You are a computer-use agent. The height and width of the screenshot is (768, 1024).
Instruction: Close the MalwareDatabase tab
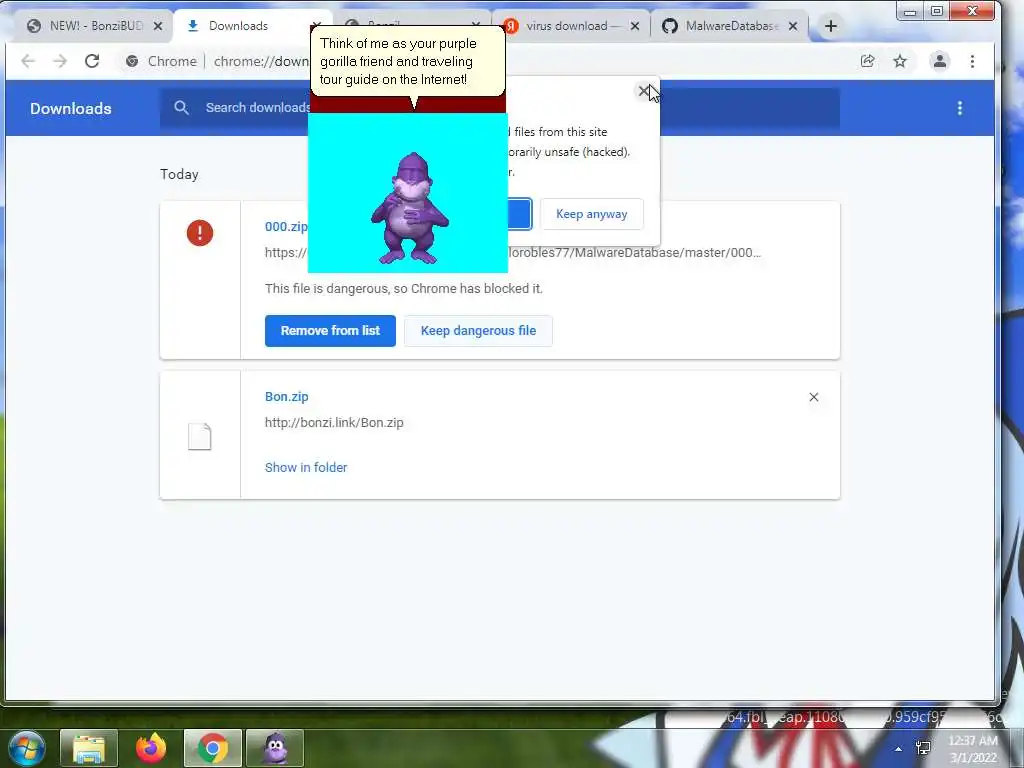click(793, 26)
